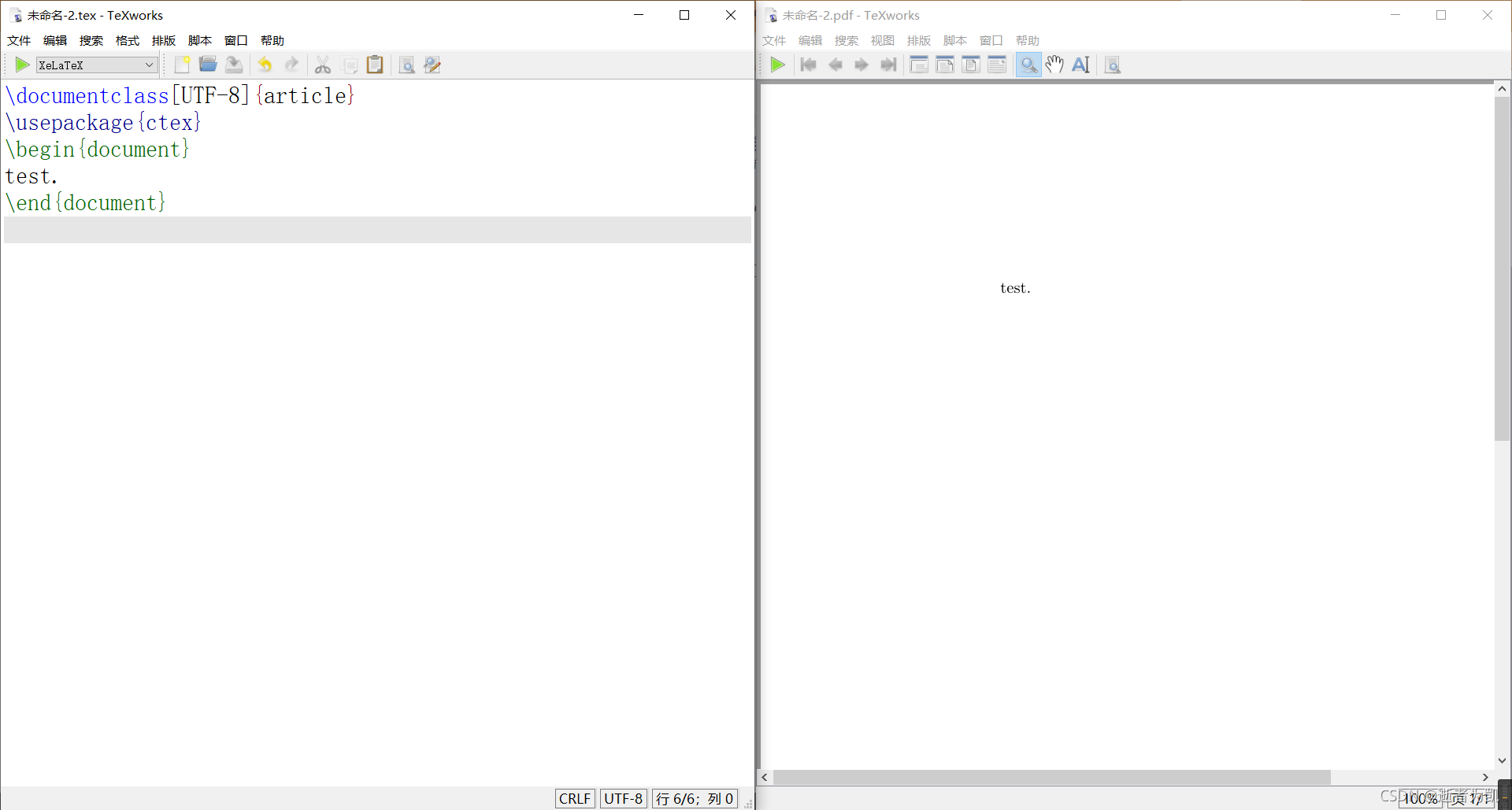This screenshot has width=1512, height=810.
Task: Open 编辑 menu in editor window
Action: click(55, 40)
